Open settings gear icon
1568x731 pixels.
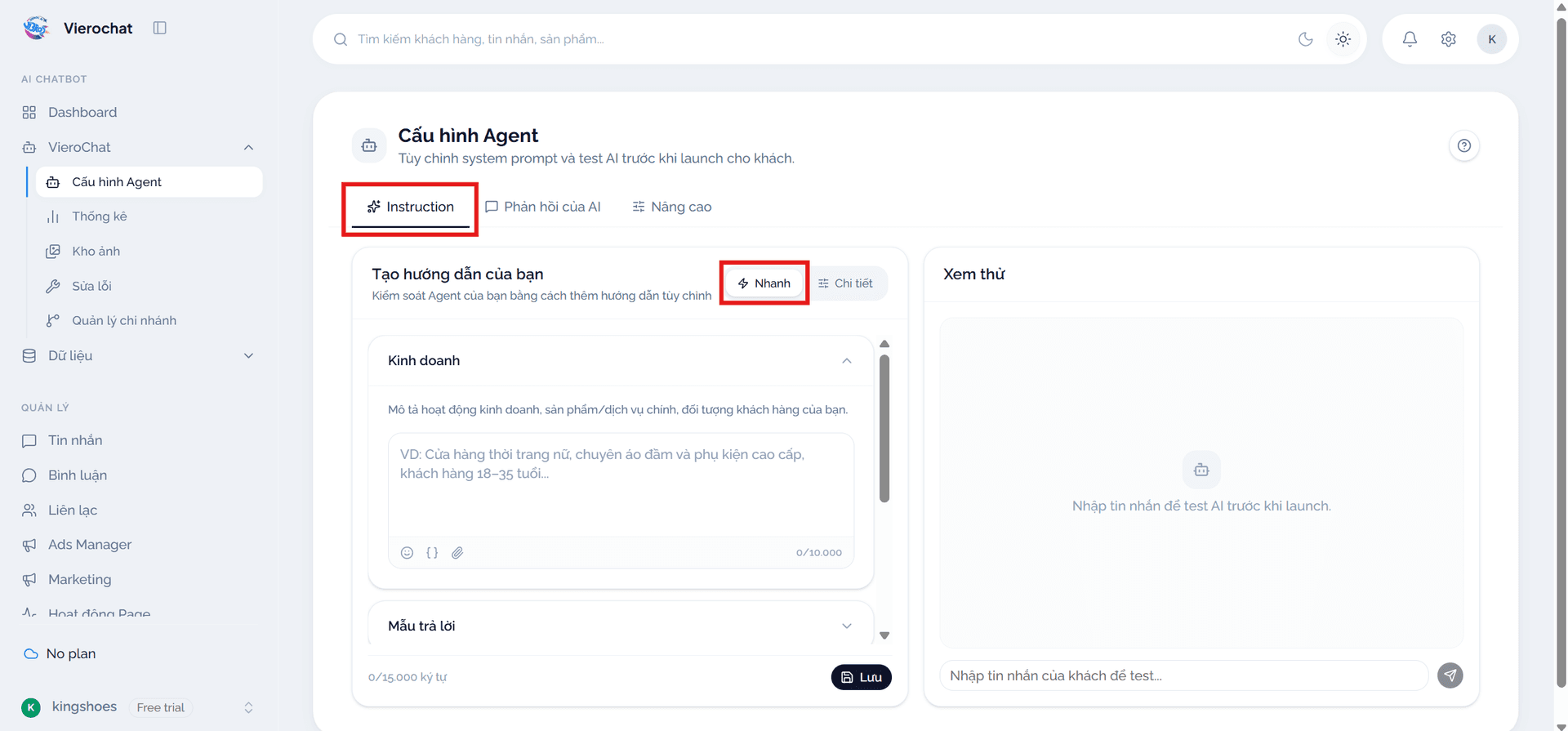(x=1448, y=39)
